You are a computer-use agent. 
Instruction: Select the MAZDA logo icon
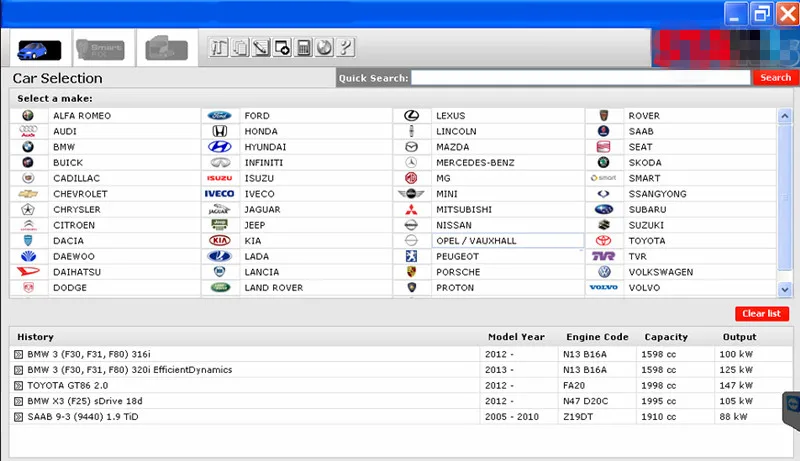411,147
